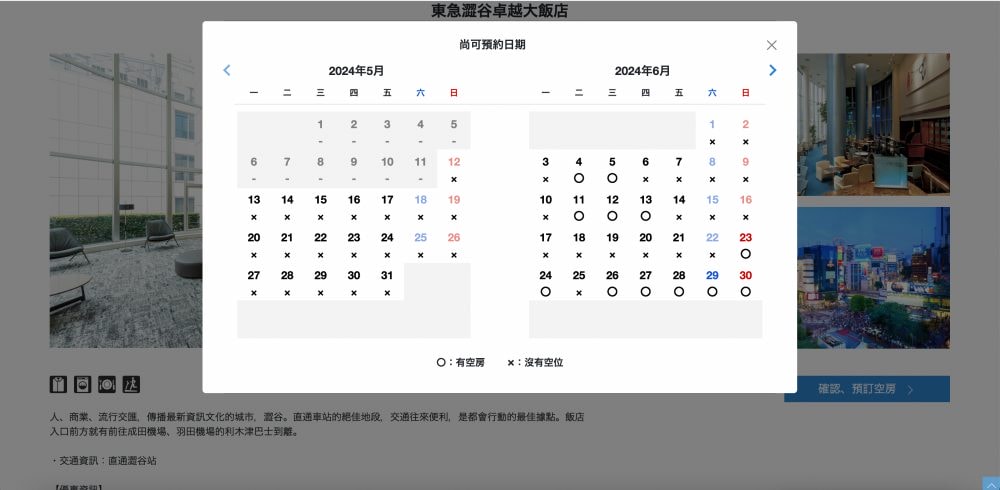Click May 12 with no vacancy

(453, 170)
